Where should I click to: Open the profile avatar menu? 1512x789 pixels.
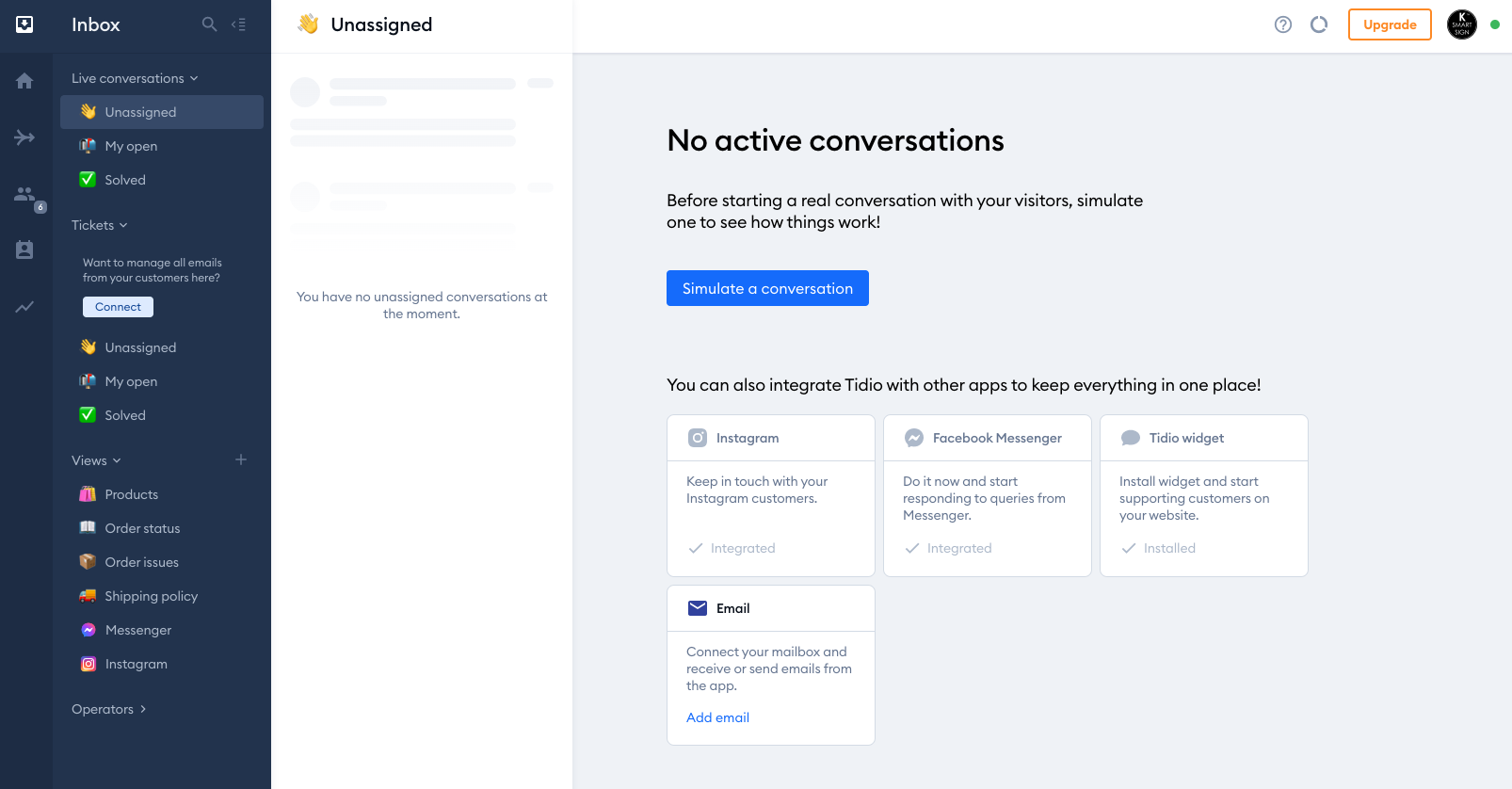(1462, 24)
